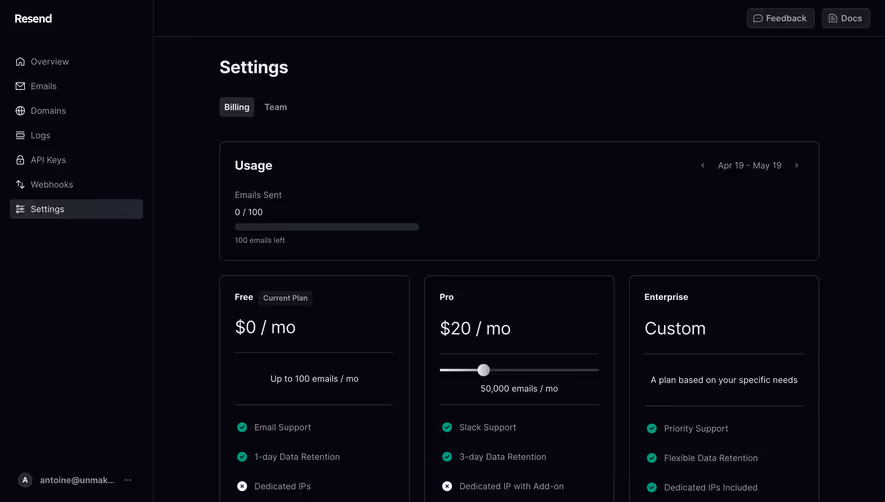Click the Pro plan slider track
This screenshot has height=502, width=885.
[519, 370]
